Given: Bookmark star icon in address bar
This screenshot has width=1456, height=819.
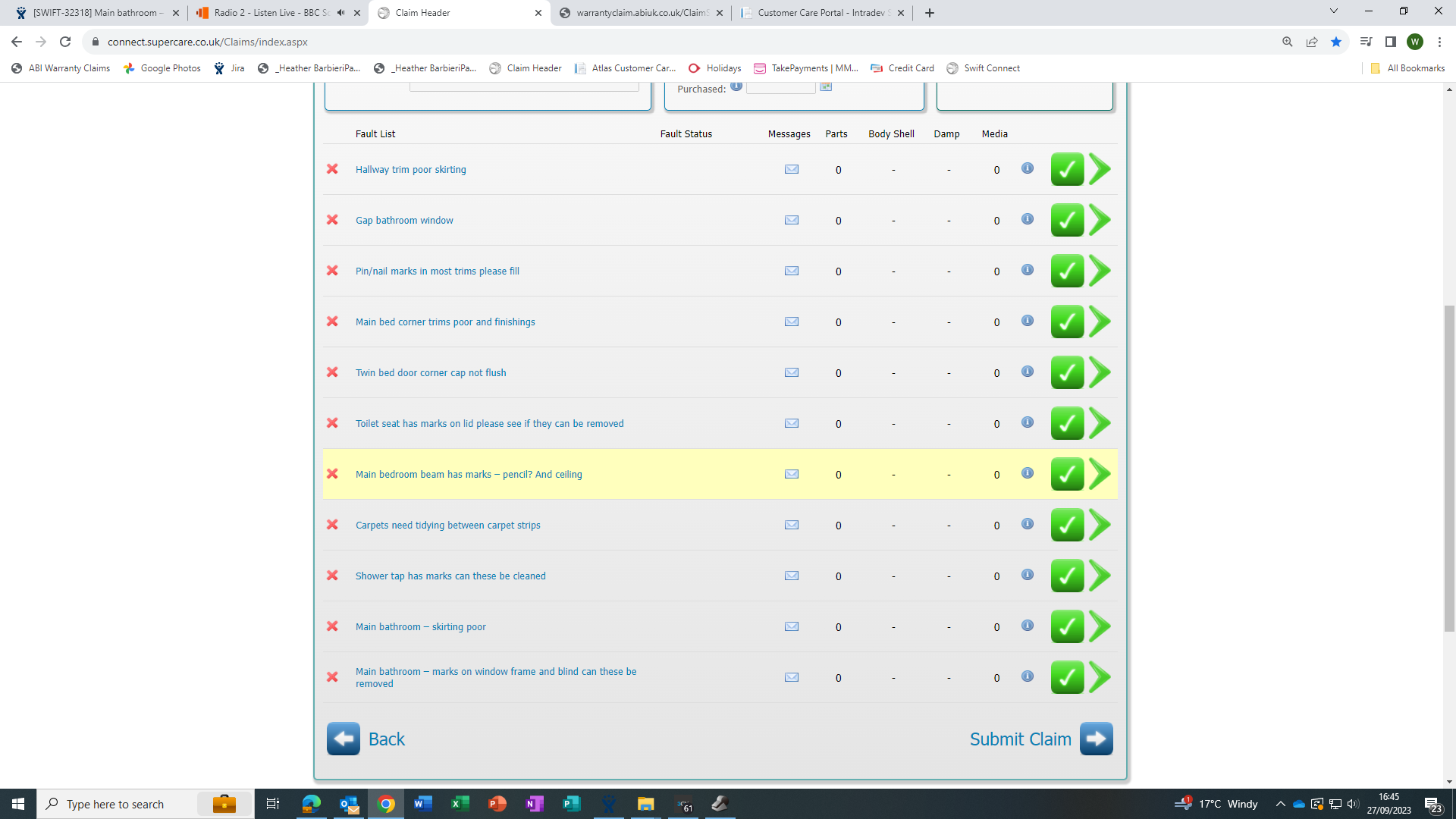Looking at the screenshot, I should [1335, 42].
